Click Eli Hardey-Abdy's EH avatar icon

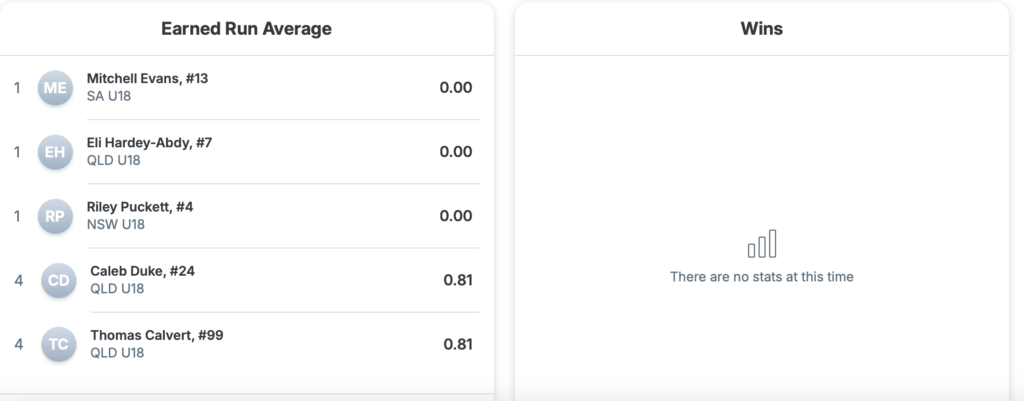pyautogui.click(x=55, y=152)
